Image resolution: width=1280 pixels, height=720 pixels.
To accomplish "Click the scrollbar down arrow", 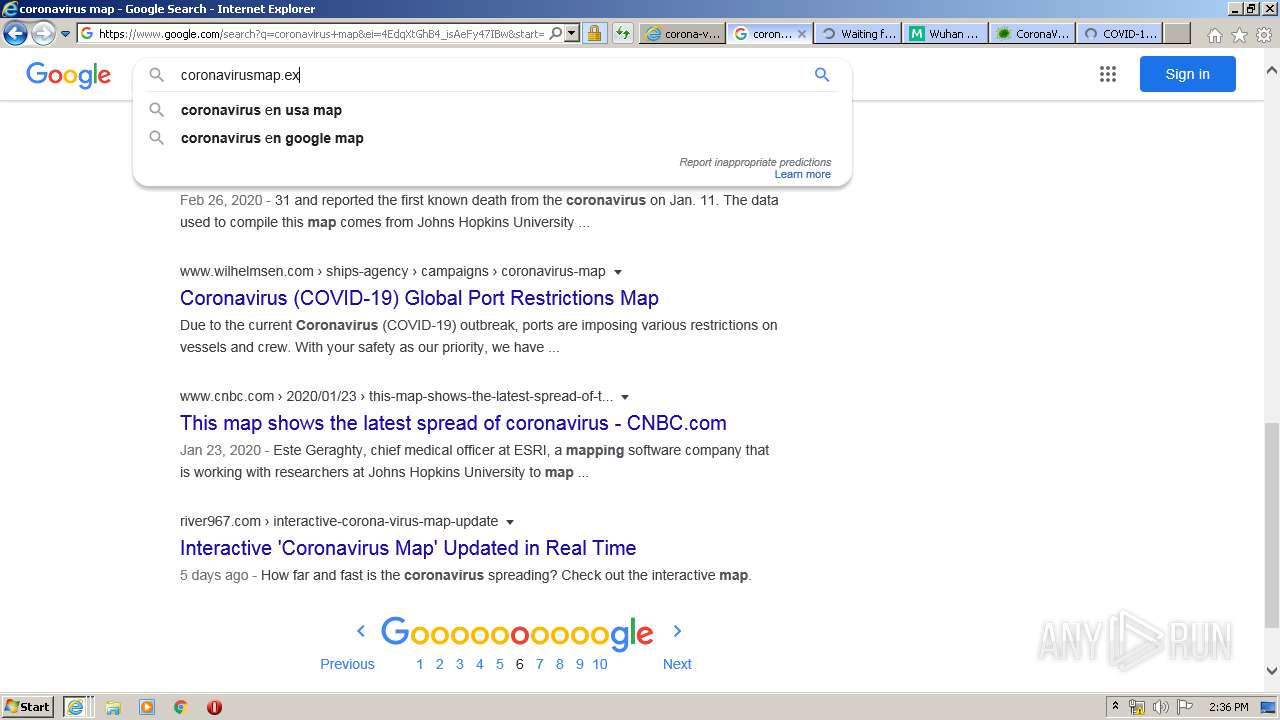I will tap(1271, 672).
